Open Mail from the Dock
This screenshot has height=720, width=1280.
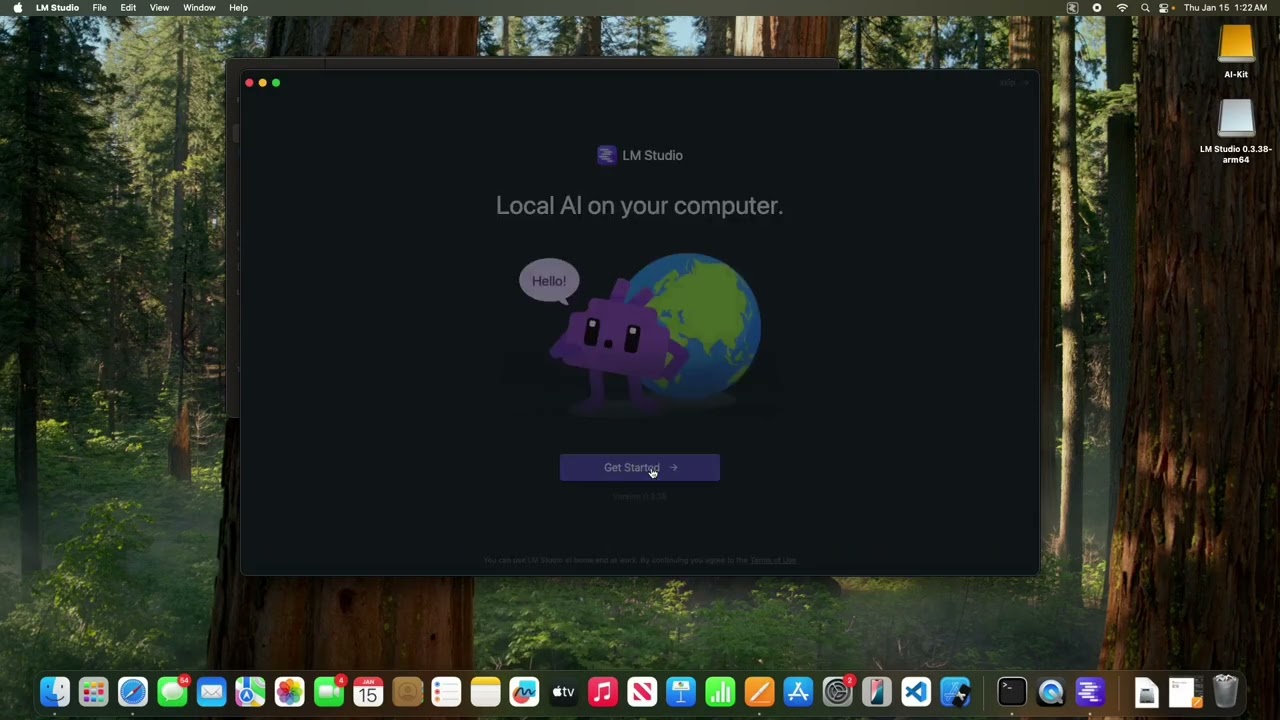pyautogui.click(x=211, y=692)
